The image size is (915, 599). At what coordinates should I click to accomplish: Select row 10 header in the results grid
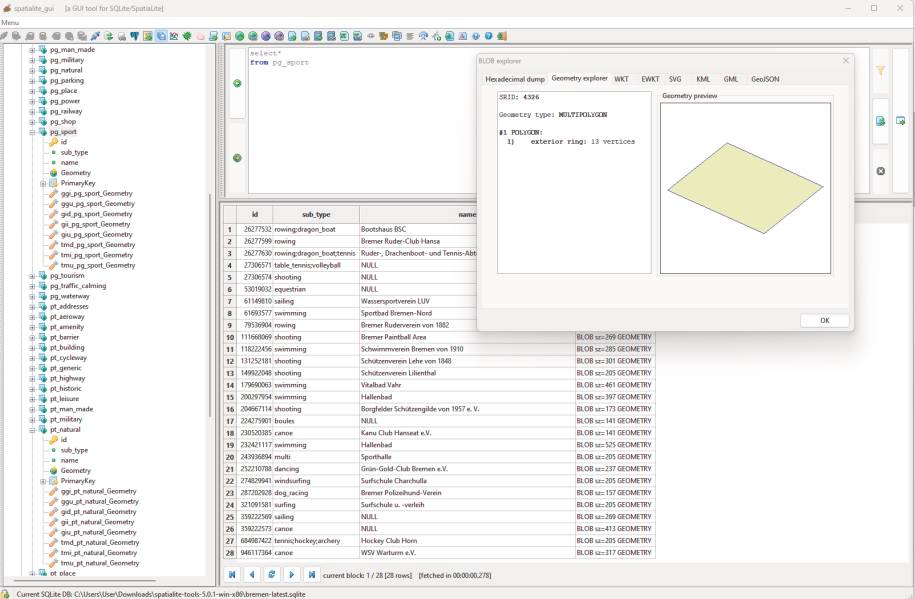point(230,337)
